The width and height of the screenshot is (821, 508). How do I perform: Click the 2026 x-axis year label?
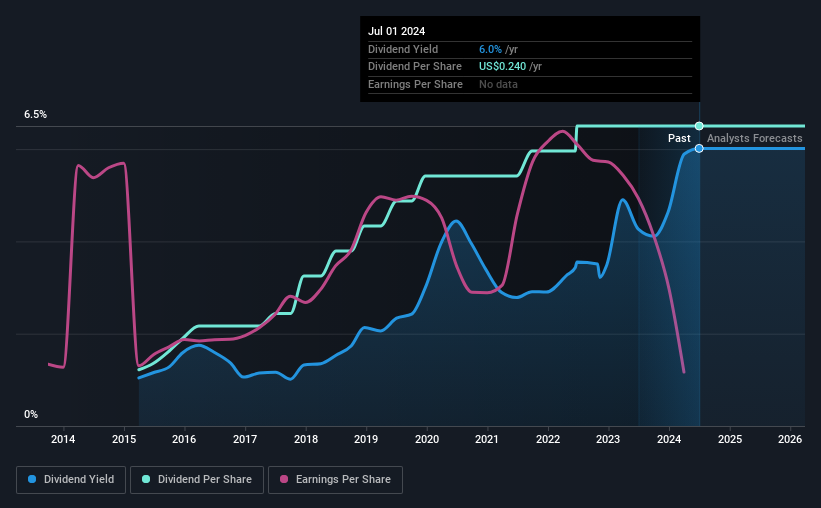point(790,439)
